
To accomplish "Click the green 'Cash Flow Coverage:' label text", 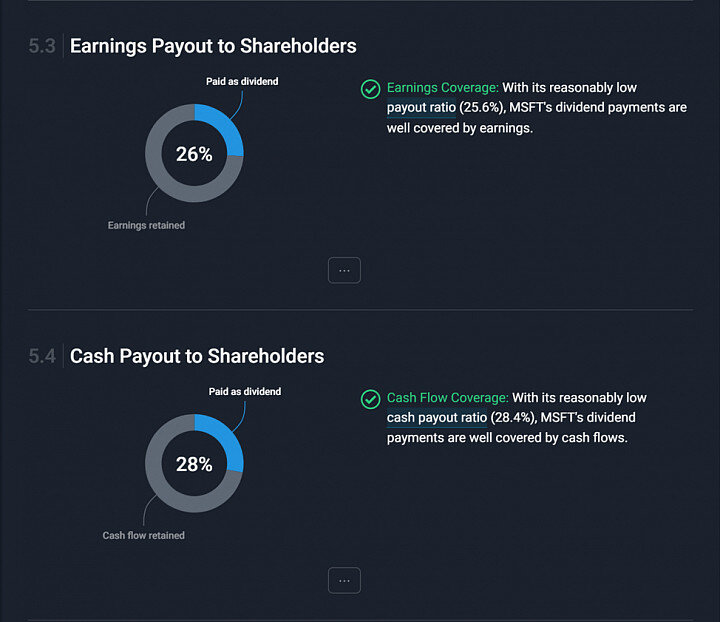I will pyautogui.click(x=448, y=398).
